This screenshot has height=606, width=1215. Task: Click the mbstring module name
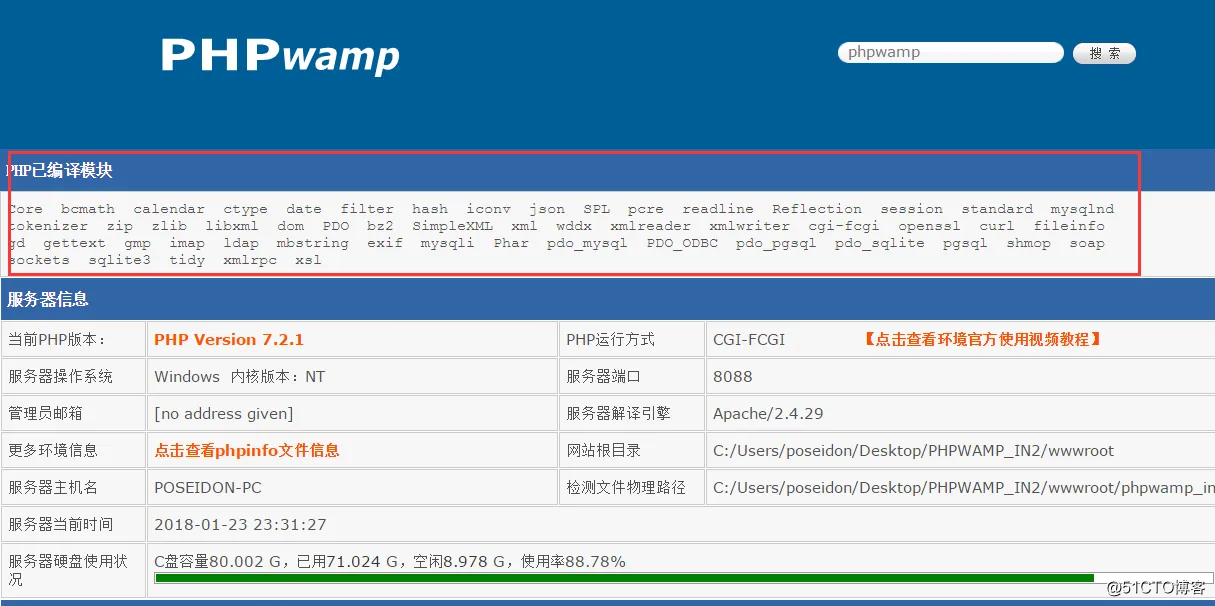(313, 243)
